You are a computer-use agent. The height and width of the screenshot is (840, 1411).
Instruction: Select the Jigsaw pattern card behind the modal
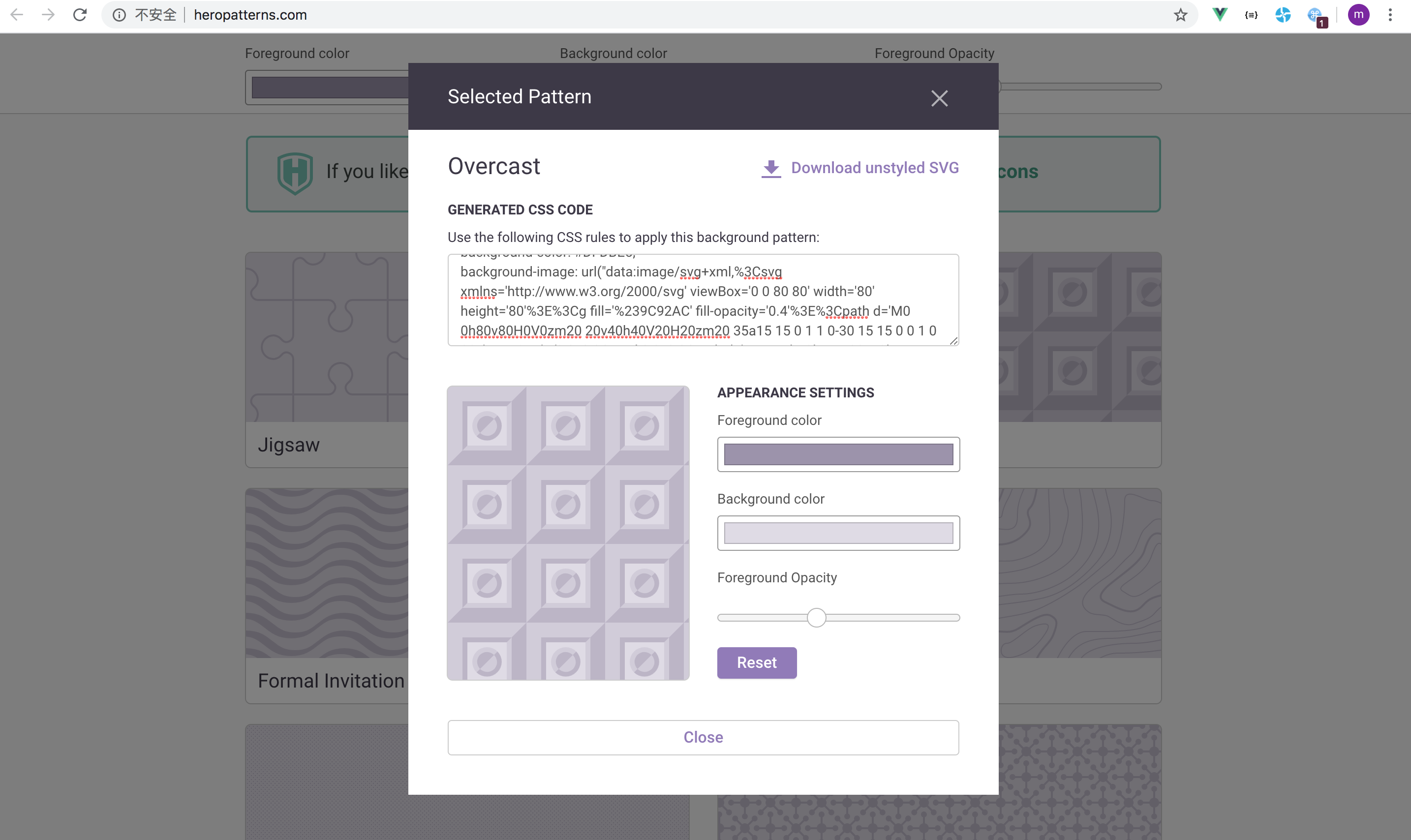(327, 360)
